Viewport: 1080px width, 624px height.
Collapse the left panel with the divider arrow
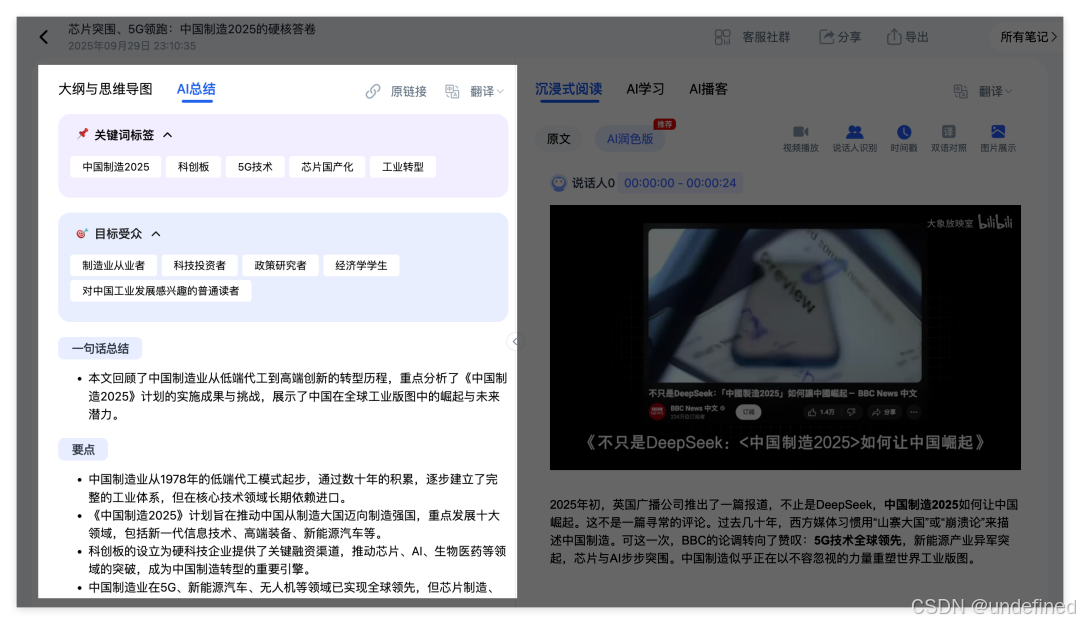515,342
